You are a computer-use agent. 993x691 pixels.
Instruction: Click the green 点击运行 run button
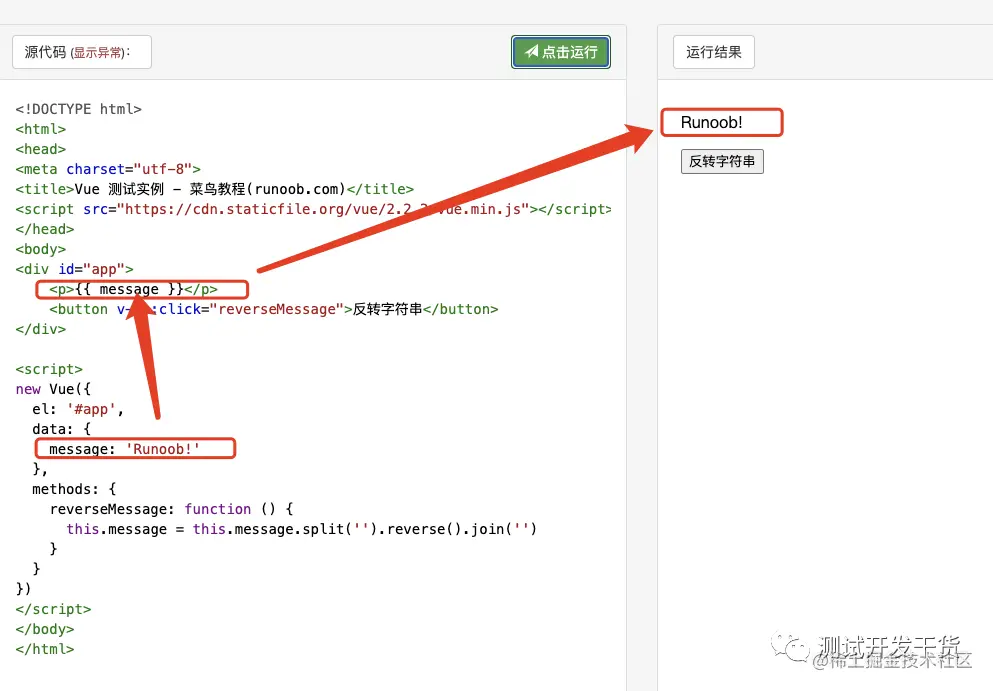coord(560,52)
